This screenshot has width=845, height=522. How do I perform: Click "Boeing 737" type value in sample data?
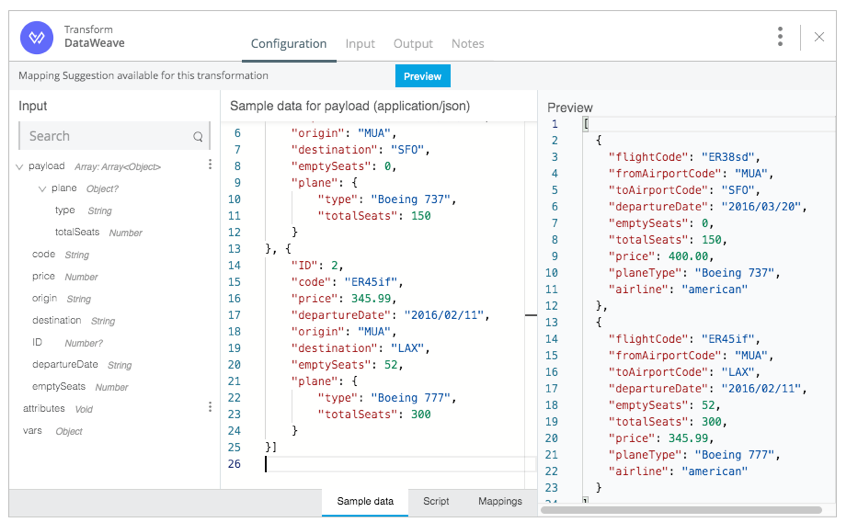pos(410,199)
